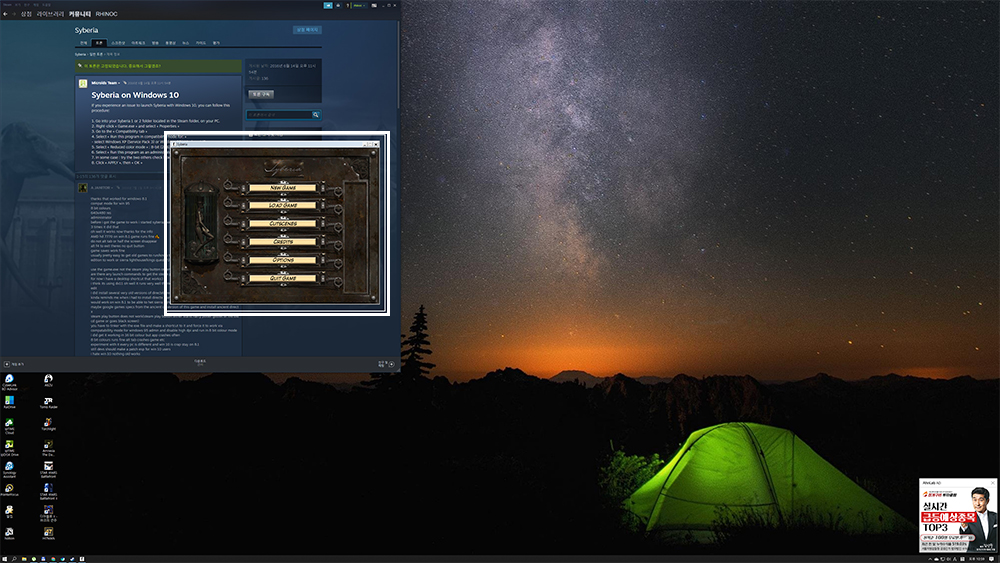This screenshot has width=1000, height=563.
Task: Open the Notion desktop shortcut
Action: [x=9, y=534]
